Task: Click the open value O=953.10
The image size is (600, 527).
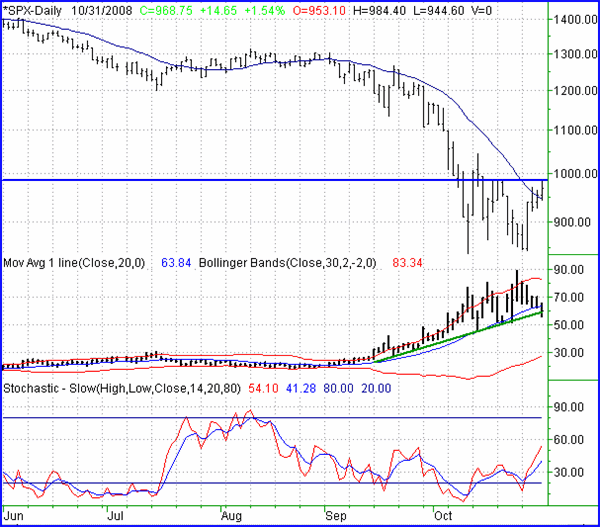Action: [319, 11]
